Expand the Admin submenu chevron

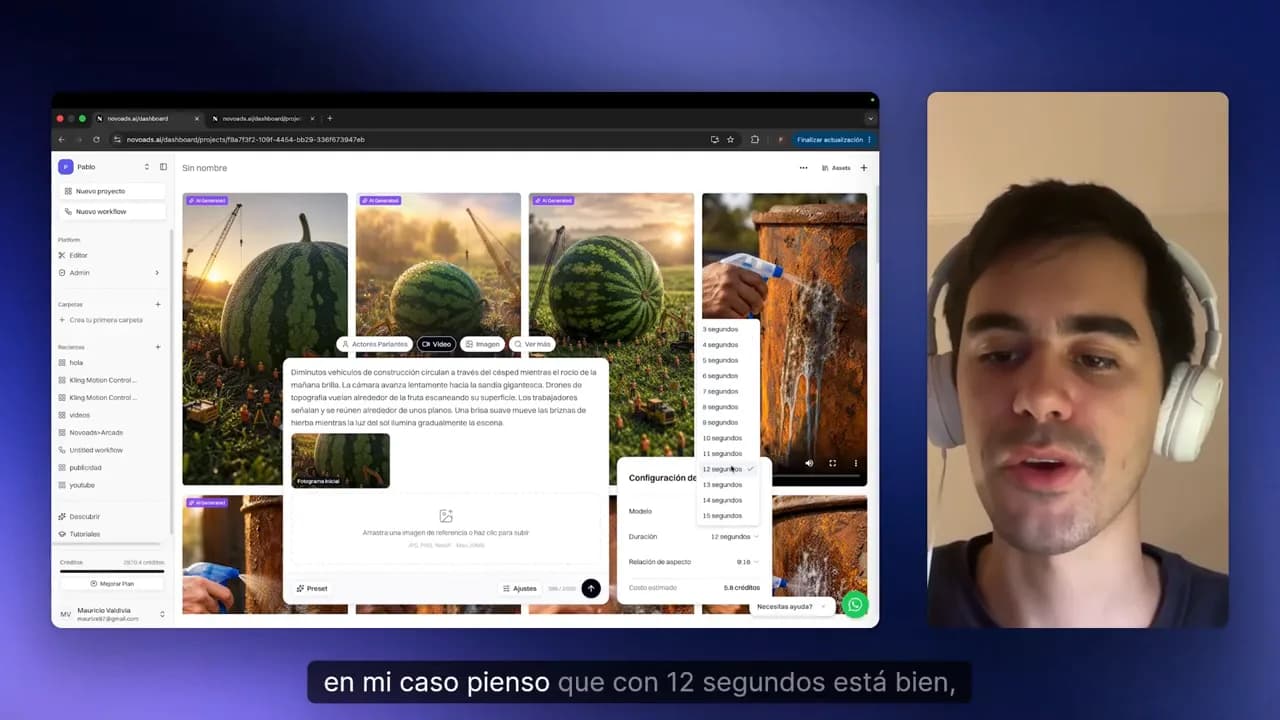[157, 272]
